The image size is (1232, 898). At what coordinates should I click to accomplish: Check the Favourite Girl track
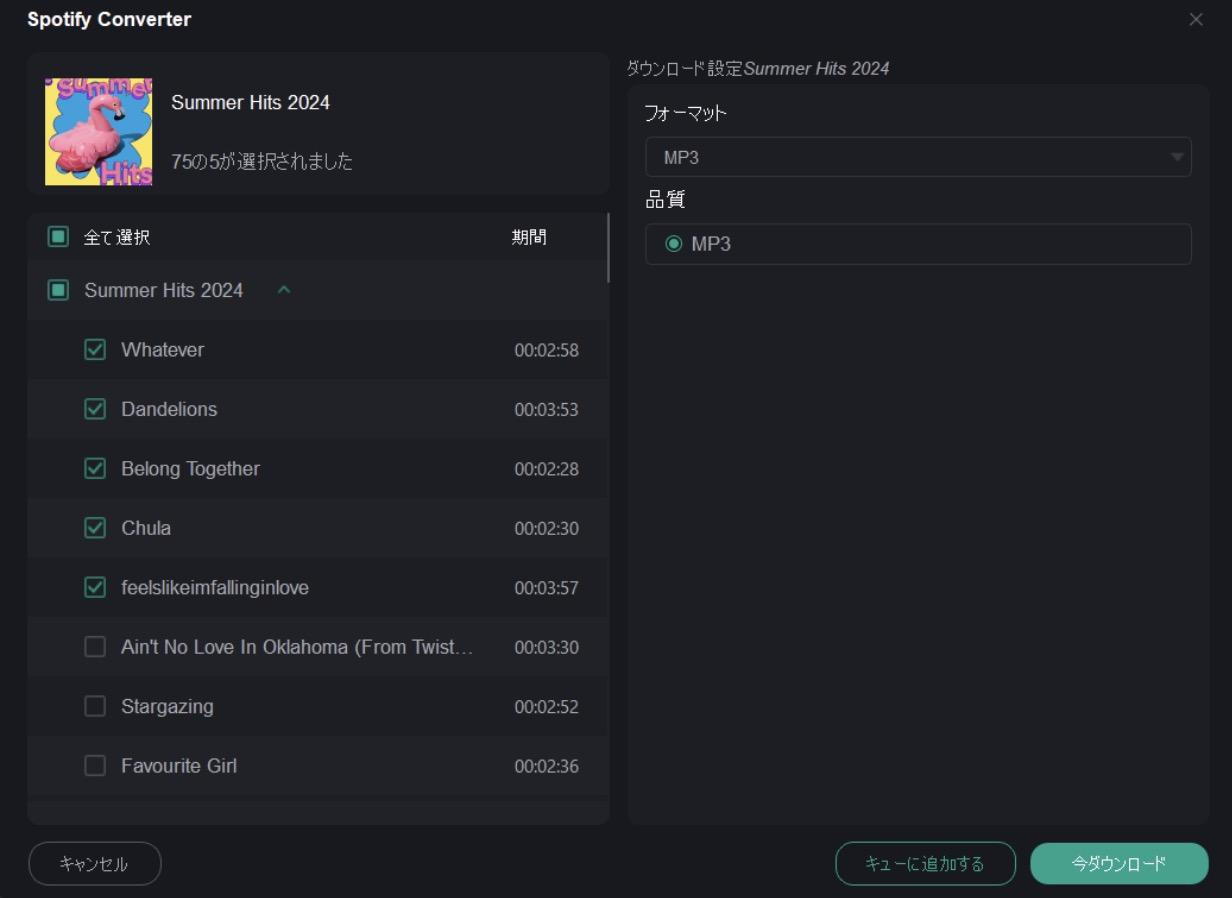point(95,766)
